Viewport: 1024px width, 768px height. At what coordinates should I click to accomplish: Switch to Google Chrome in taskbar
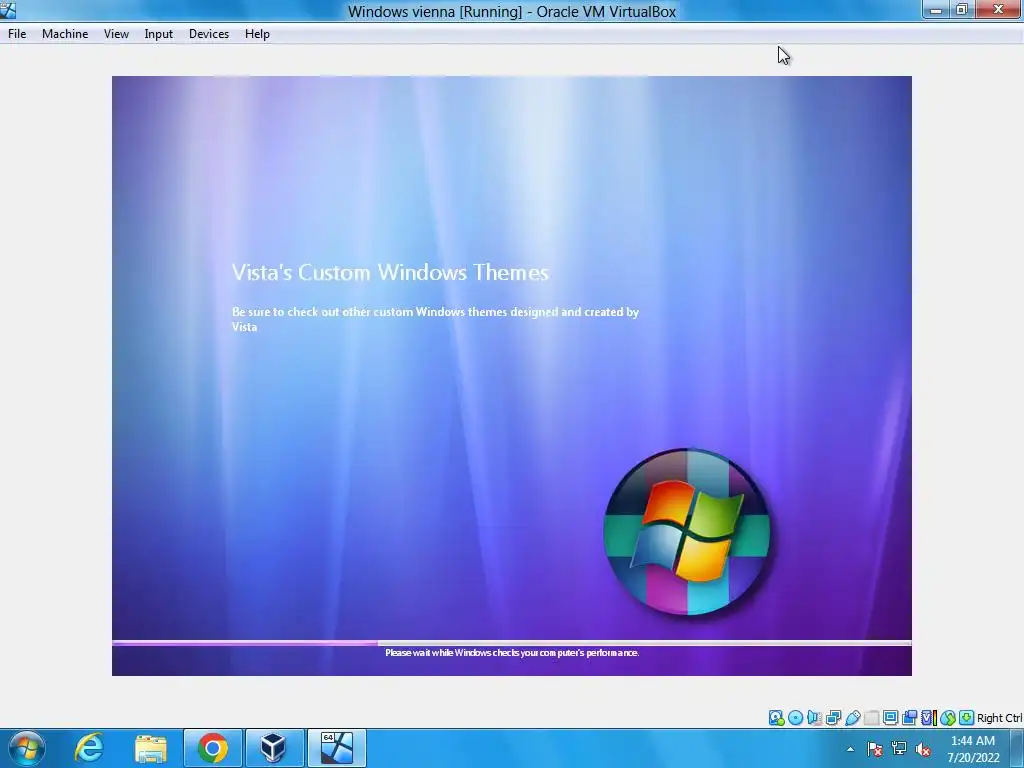click(x=213, y=748)
